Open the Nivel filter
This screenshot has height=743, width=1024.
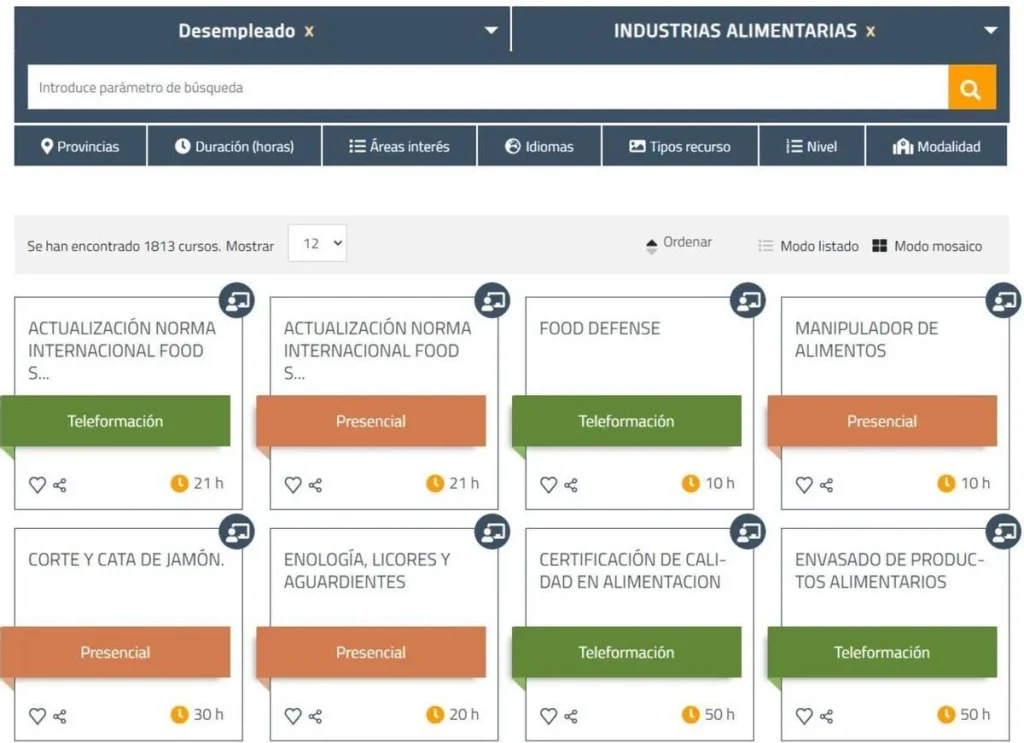coord(812,146)
